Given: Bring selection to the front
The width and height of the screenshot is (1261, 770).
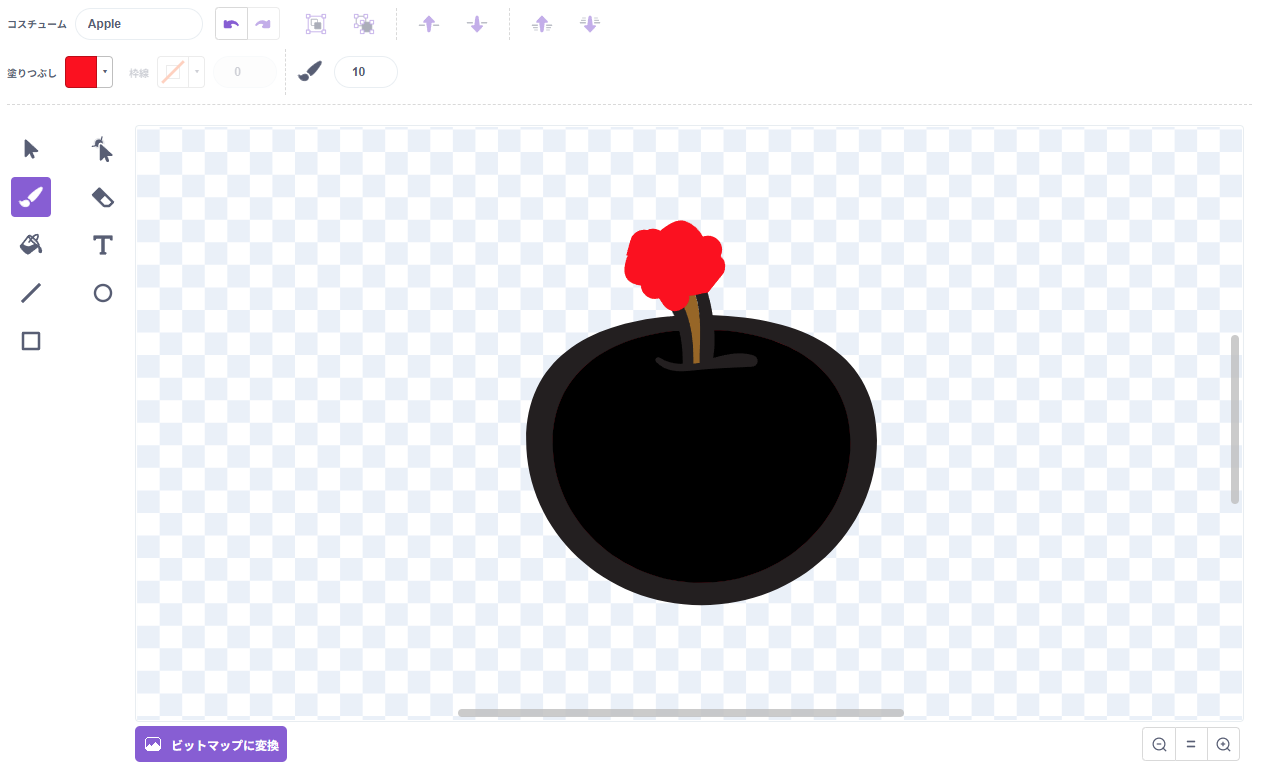Looking at the screenshot, I should (542, 24).
